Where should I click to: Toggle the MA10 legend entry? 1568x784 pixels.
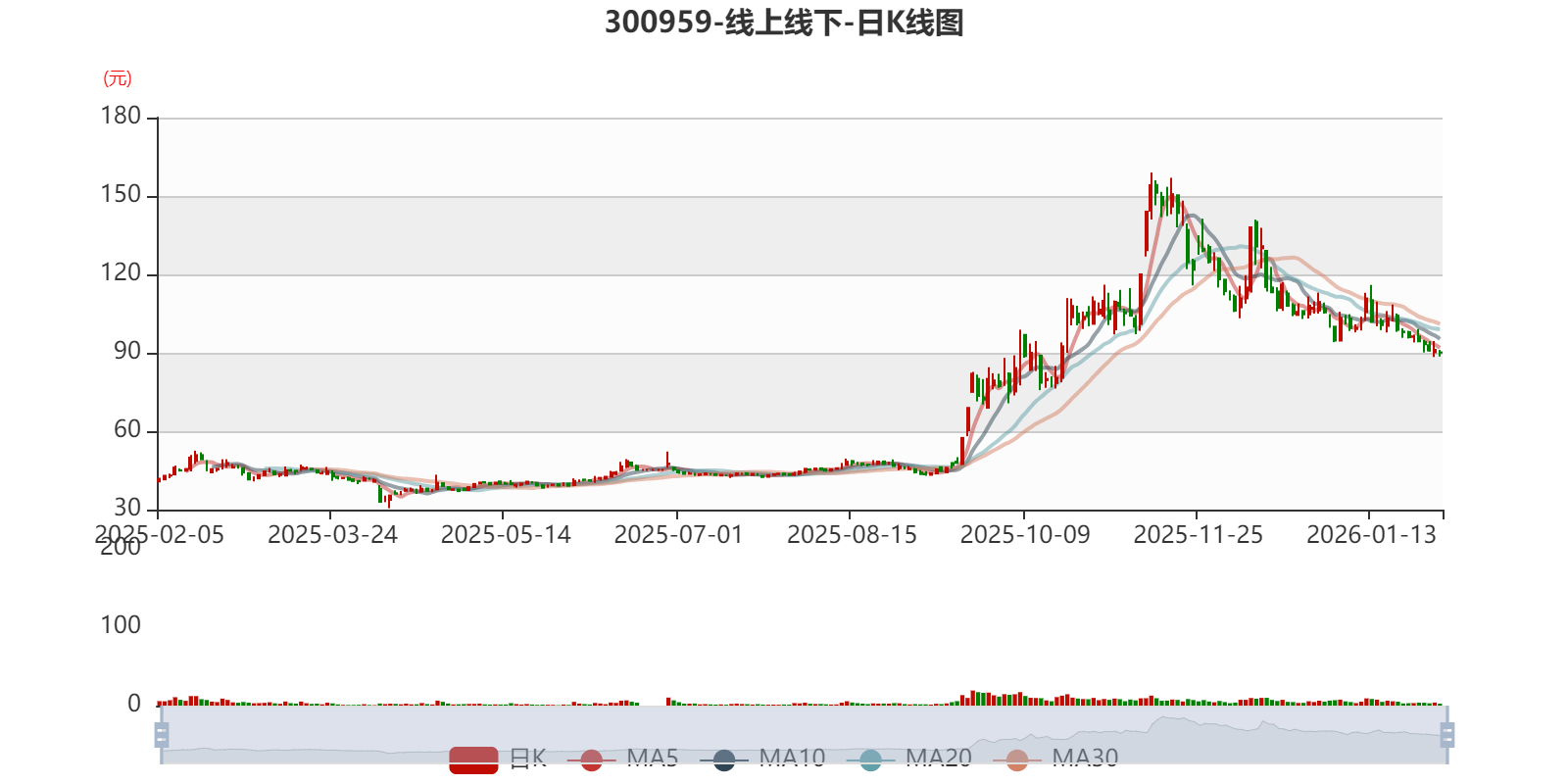762,759
